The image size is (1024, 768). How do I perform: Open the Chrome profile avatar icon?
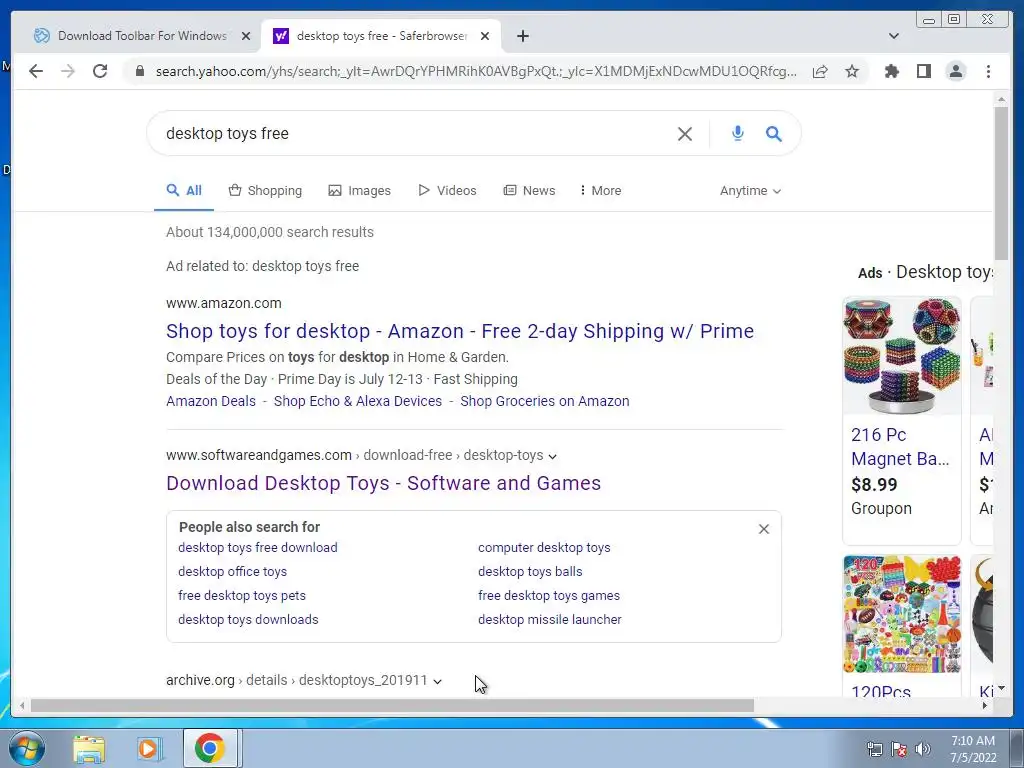pos(956,71)
